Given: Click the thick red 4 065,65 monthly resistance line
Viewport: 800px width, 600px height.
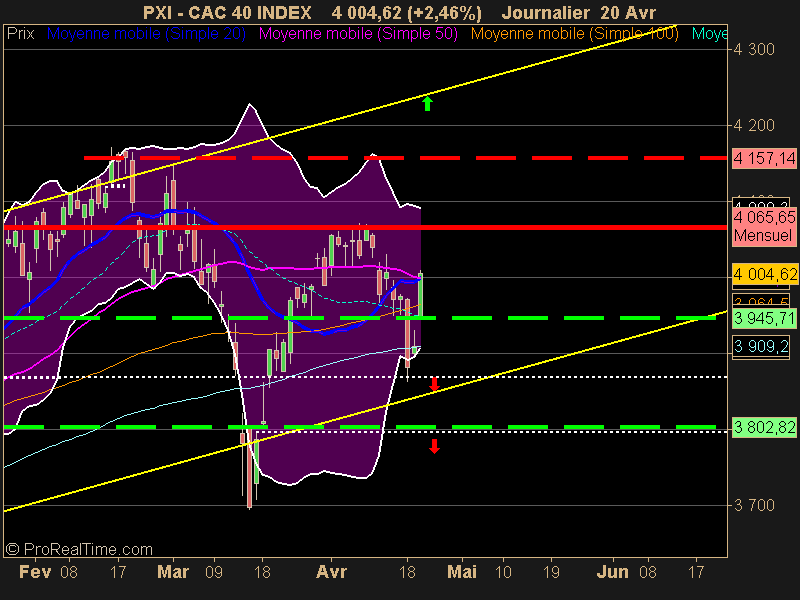Looking at the screenshot, I should 365,227.
